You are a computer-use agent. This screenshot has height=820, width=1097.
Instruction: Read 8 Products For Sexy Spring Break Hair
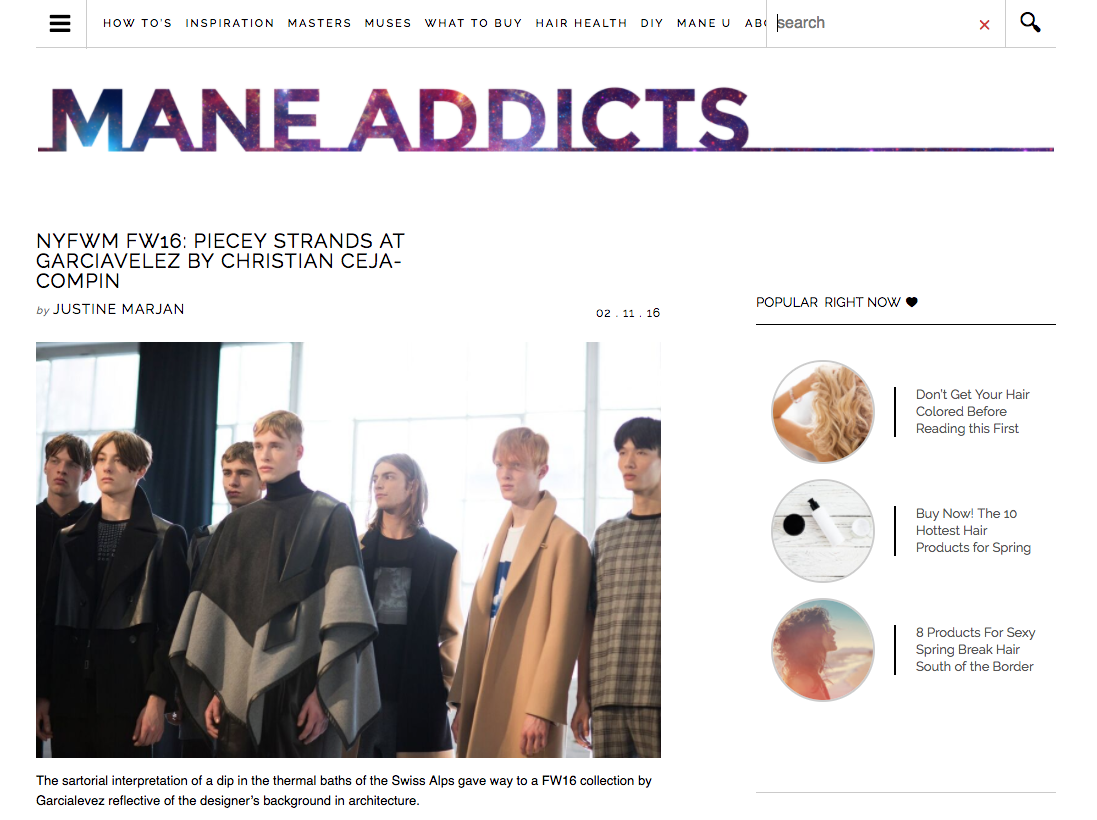coord(975,649)
